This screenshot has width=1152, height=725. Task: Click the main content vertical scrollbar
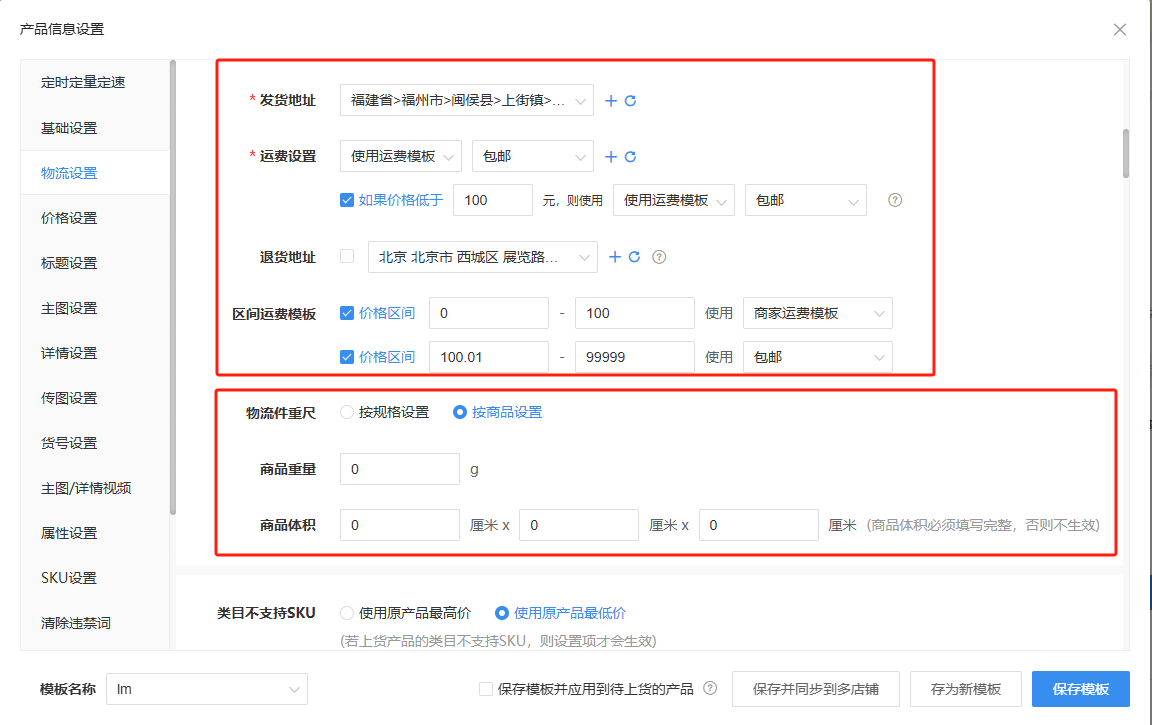pos(1126,154)
